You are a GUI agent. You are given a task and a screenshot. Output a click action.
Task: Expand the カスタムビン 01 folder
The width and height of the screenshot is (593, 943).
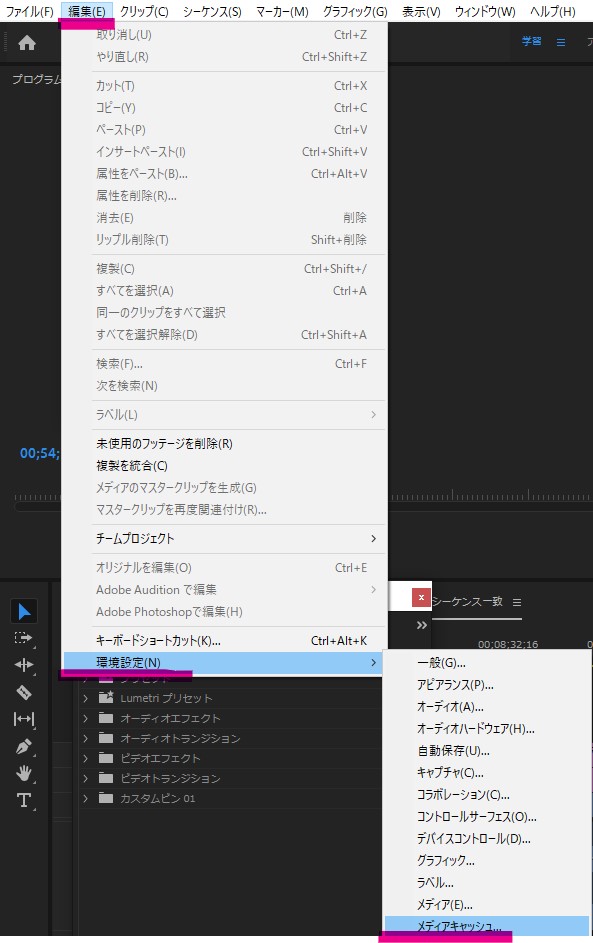tap(85, 798)
